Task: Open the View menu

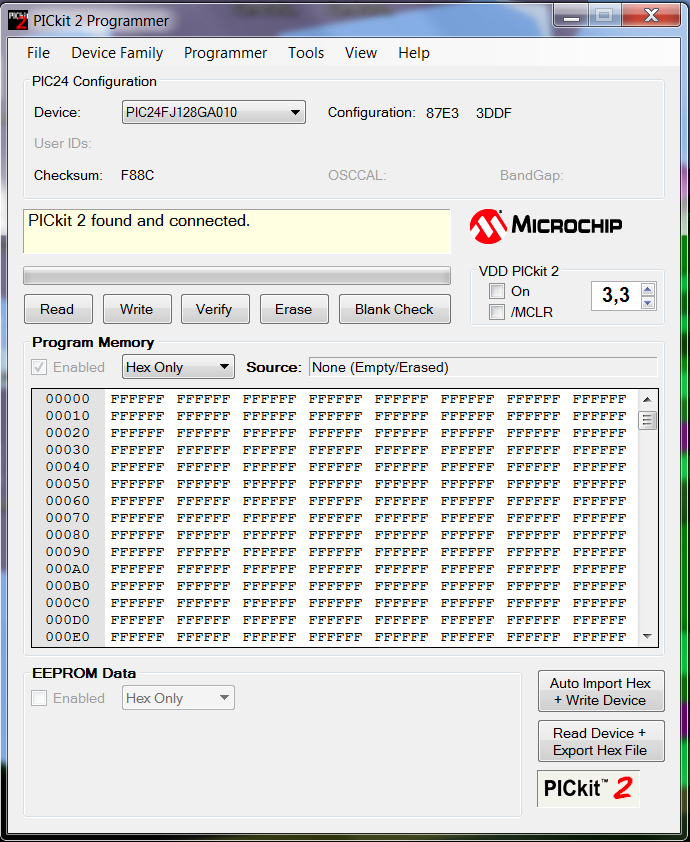Action: [361, 53]
